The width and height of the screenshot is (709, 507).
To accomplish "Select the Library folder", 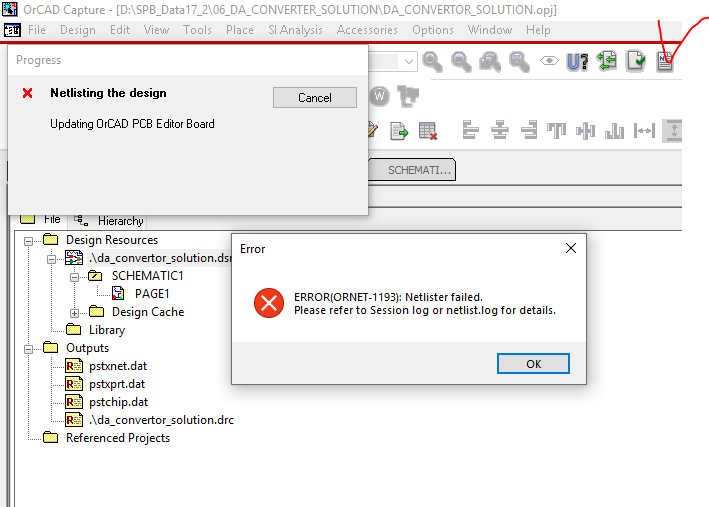I will [107, 330].
